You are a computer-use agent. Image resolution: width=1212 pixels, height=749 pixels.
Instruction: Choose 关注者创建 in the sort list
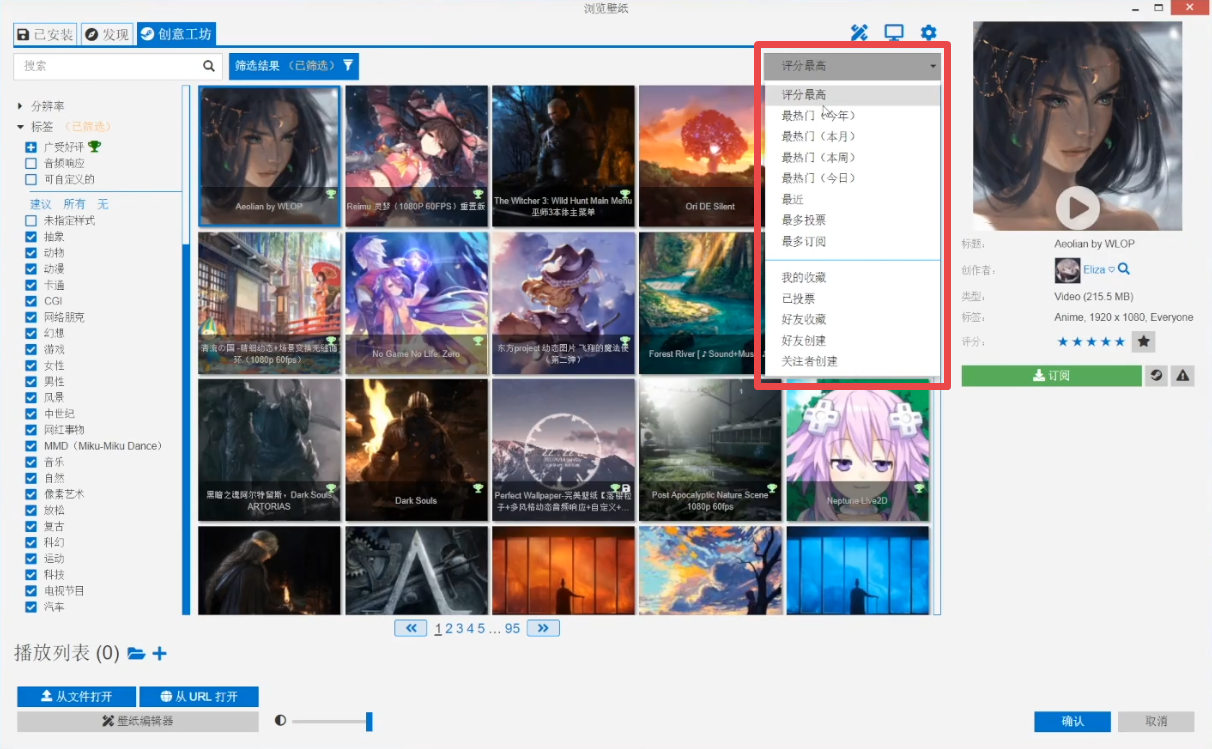click(852, 362)
